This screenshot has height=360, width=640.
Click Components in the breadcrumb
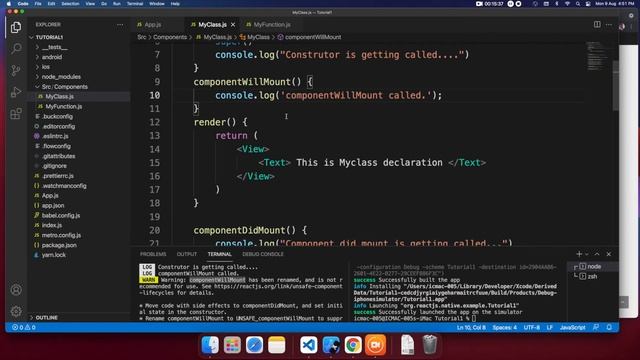[x=170, y=37]
